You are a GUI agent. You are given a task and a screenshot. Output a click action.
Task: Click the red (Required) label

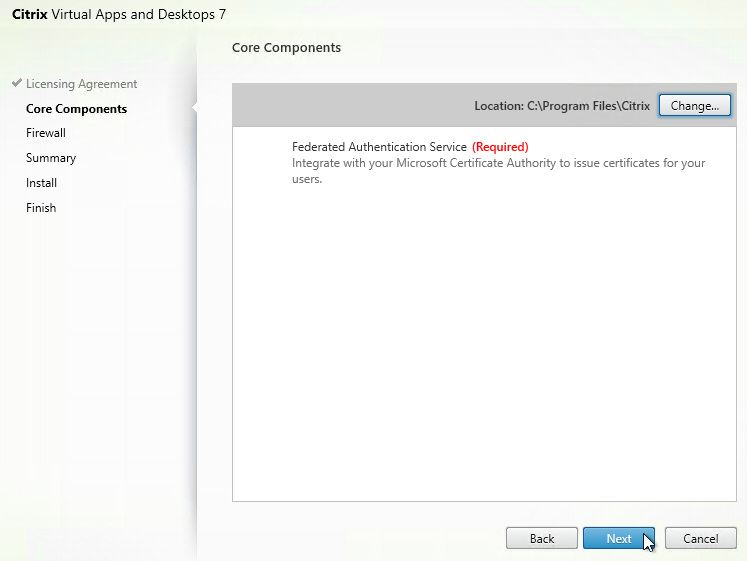tap(500, 147)
